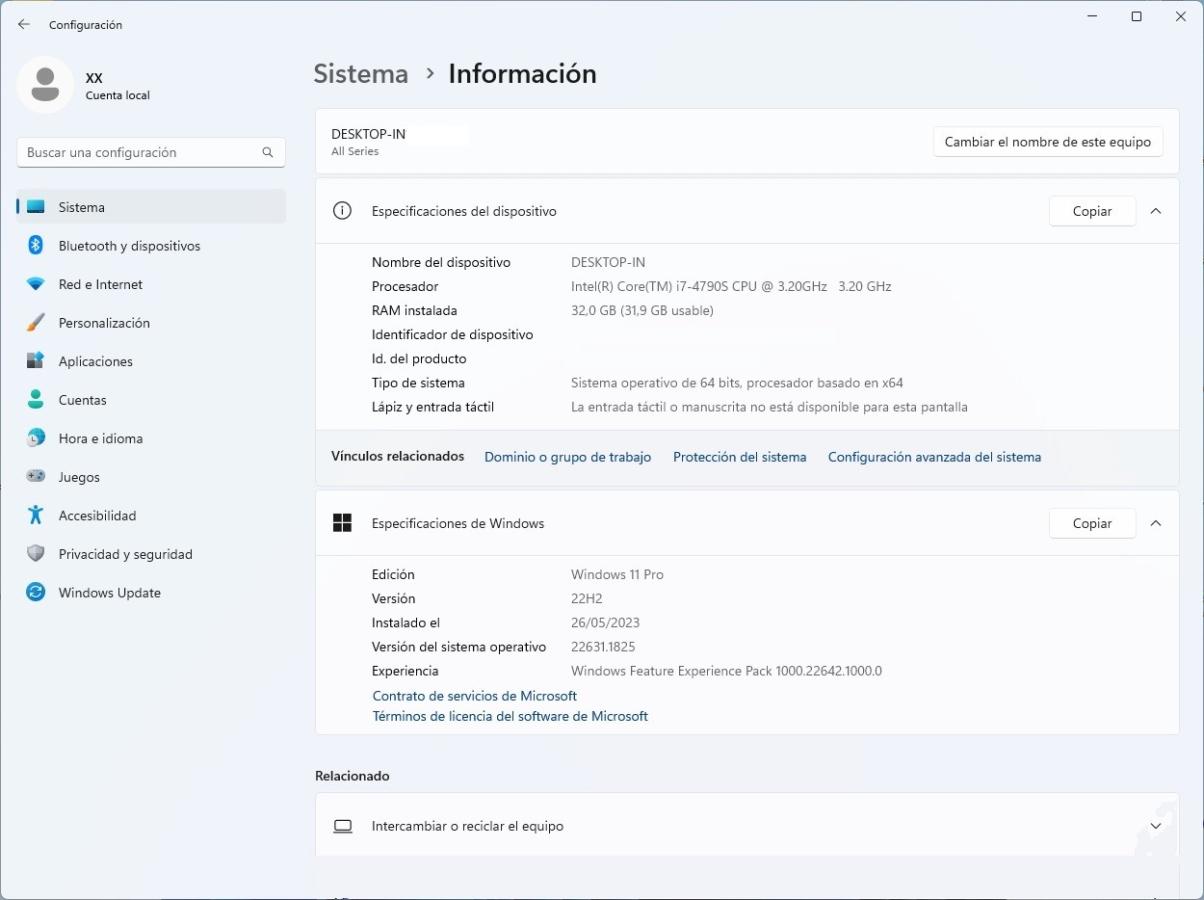The height and width of the screenshot is (900, 1204).
Task: Collapse Especificaciones de Windows section
Action: tap(1156, 523)
